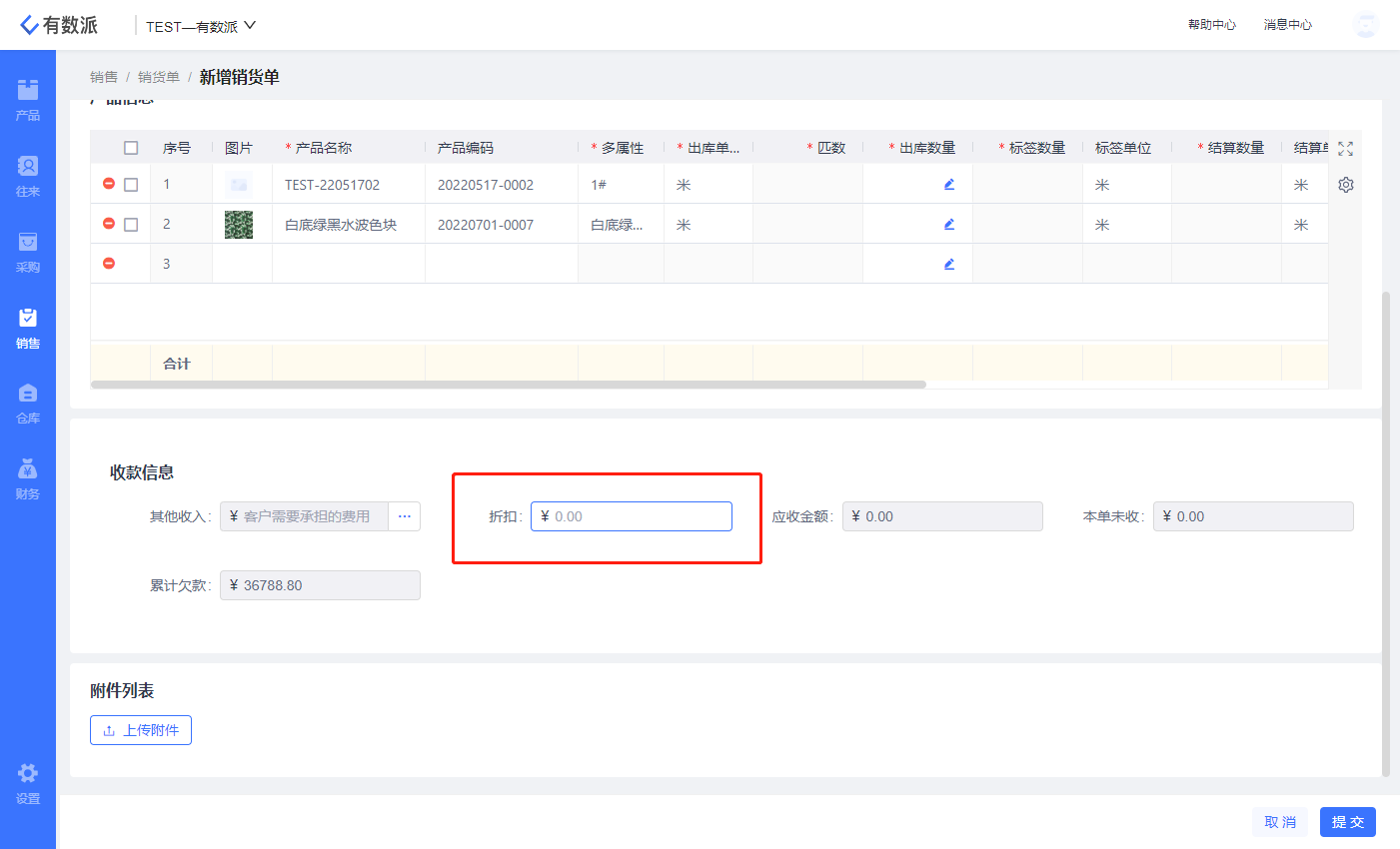Click the table horizontal scrollbar
1400x849 pixels.
point(509,384)
